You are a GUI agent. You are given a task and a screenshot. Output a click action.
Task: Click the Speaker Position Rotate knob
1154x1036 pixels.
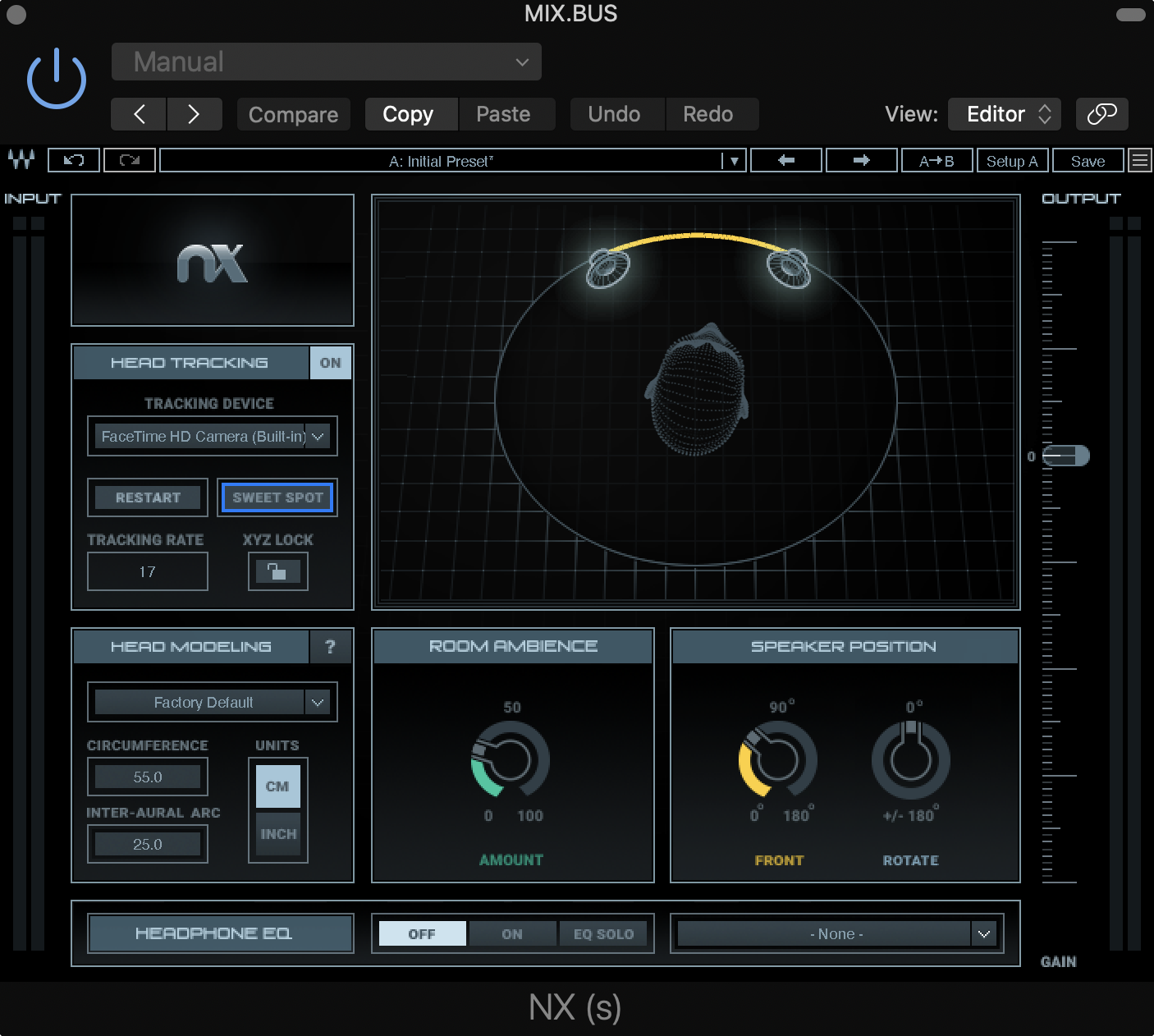[x=910, y=760]
